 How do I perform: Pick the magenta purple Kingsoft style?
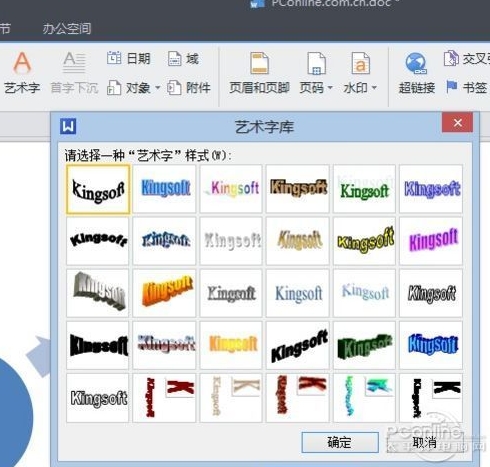coord(431,241)
